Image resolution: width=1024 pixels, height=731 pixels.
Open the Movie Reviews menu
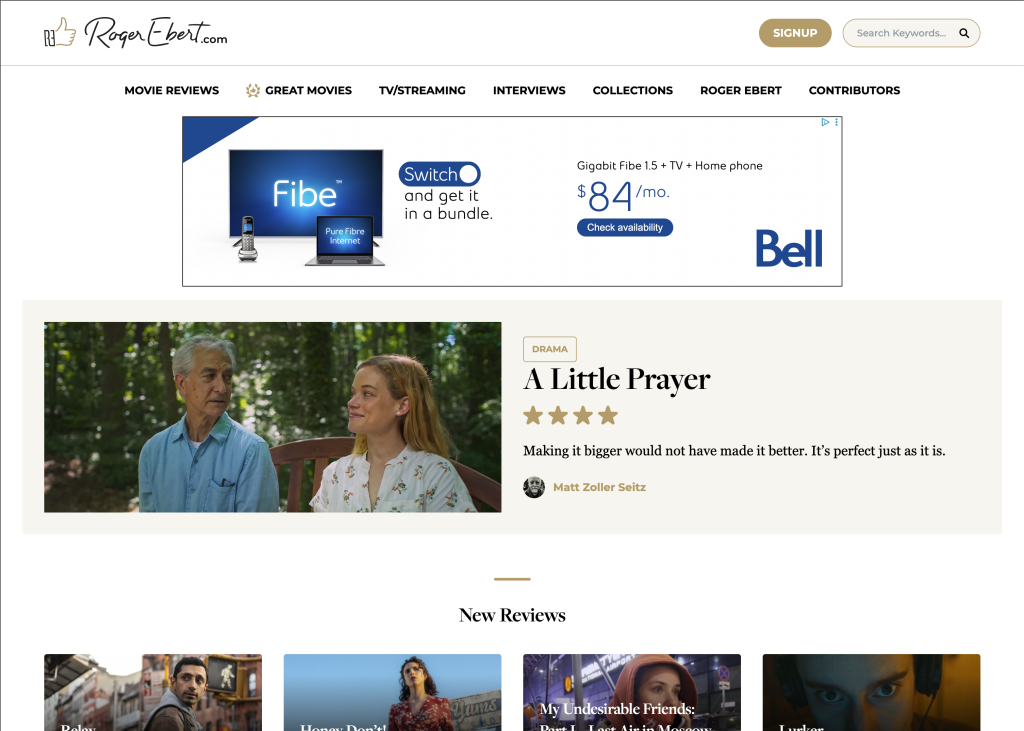coord(172,90)
